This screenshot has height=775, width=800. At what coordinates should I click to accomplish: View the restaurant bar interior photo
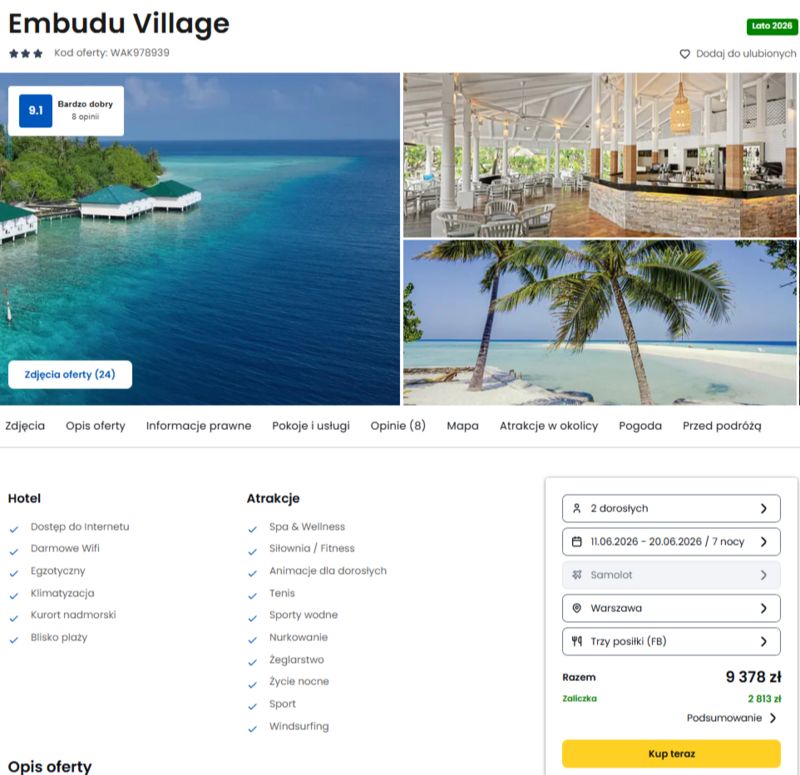pos(599,155)
